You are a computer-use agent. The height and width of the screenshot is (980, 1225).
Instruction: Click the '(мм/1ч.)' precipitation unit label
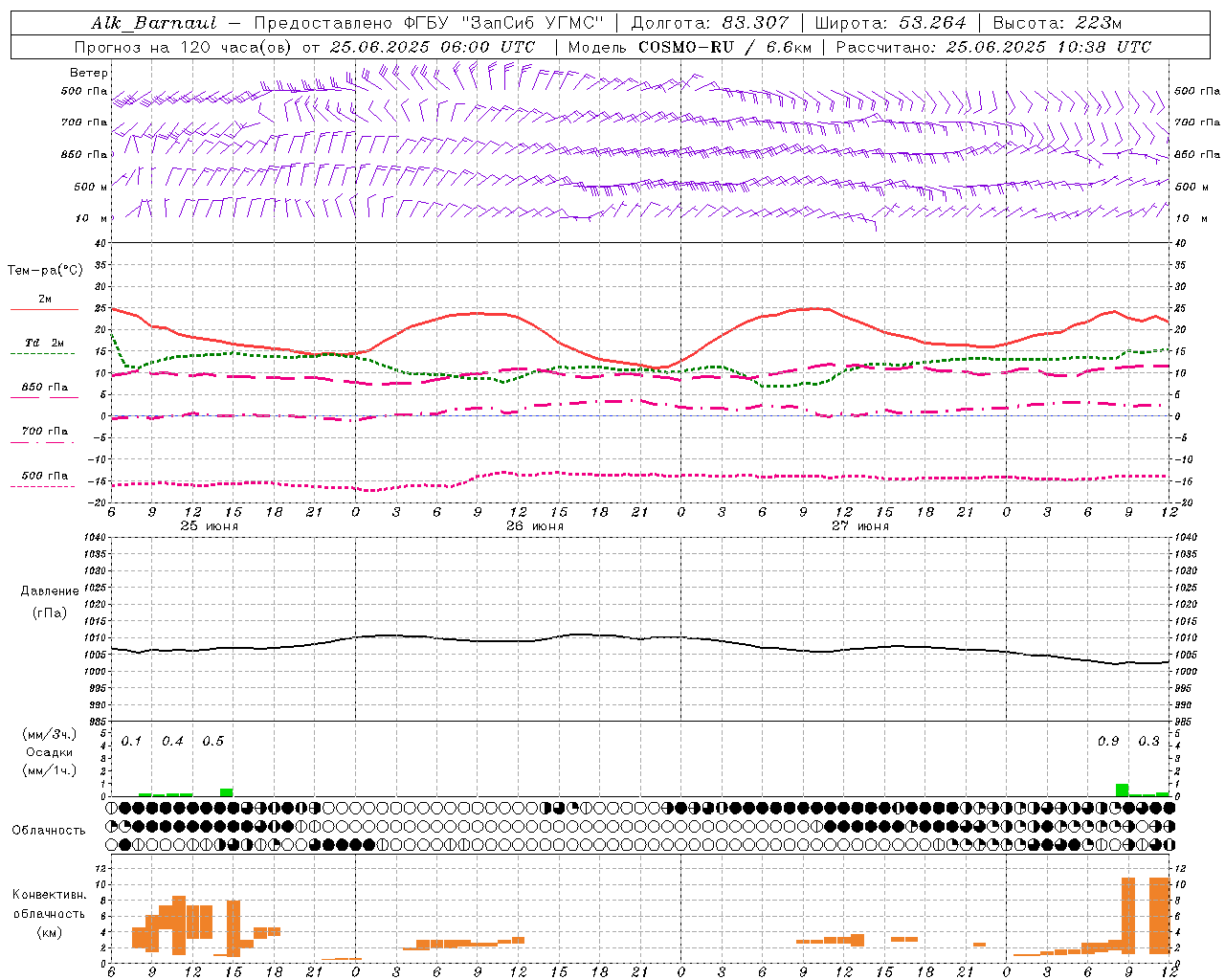point(49,770)
